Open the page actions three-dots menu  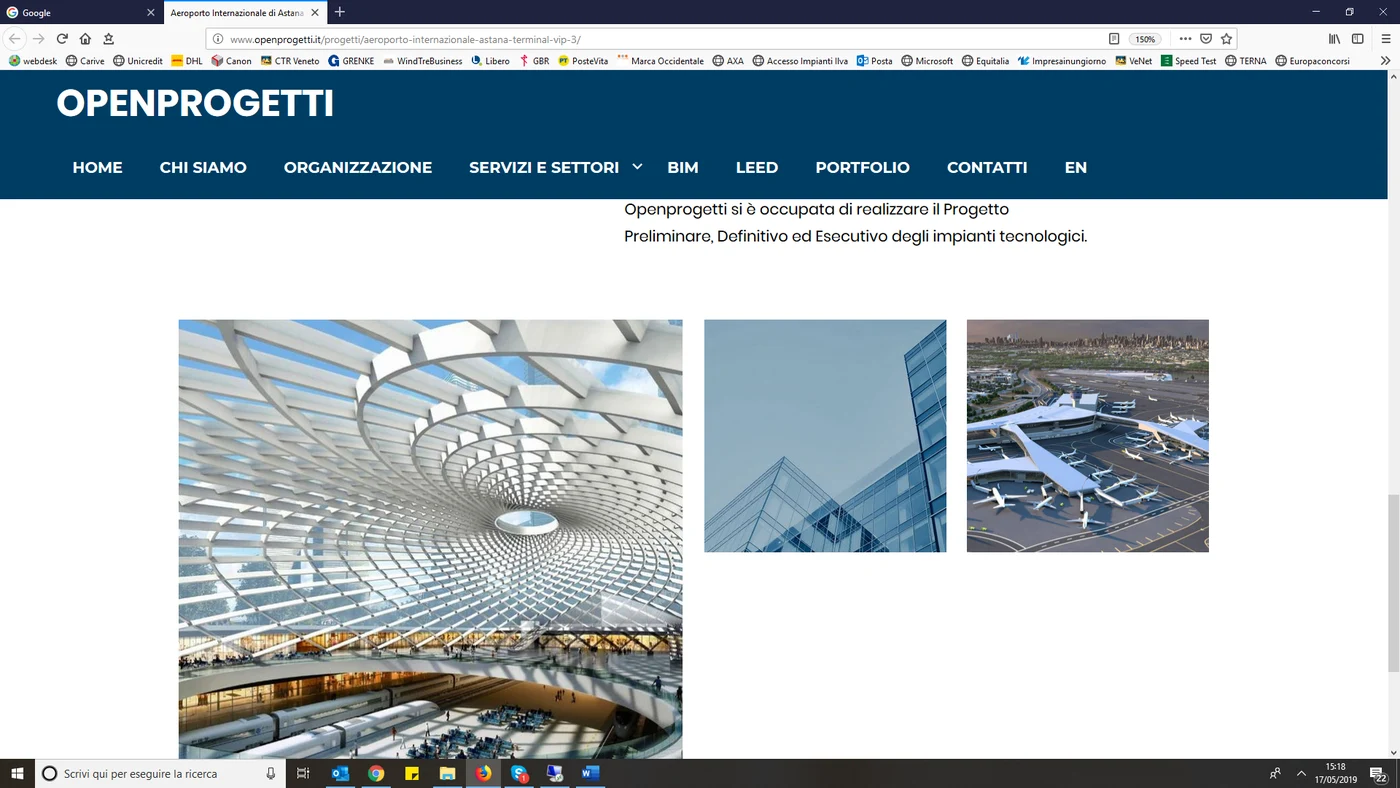click(x=1185, y=39)
